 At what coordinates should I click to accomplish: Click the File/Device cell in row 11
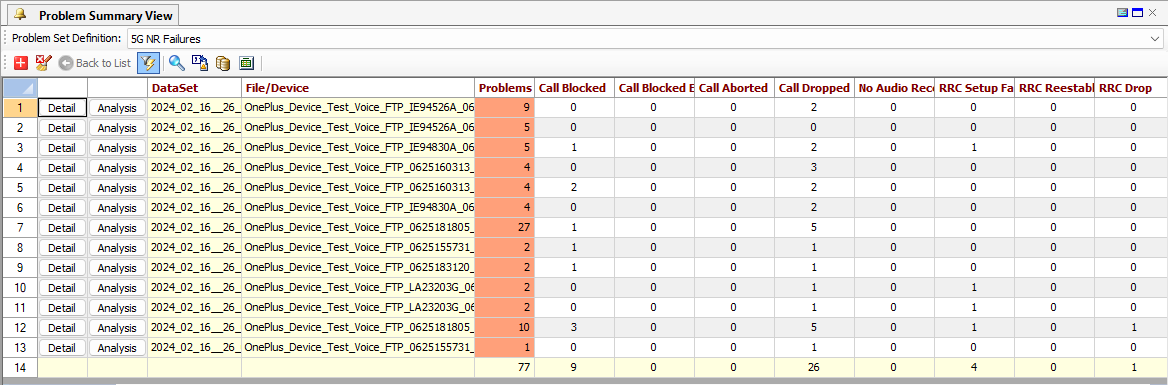[x=358, y=308]
